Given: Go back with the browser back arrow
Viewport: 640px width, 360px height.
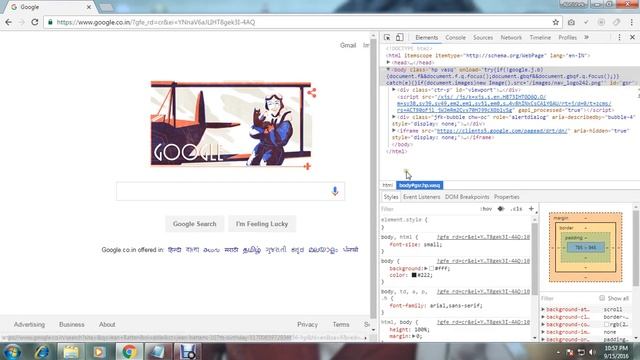Looking at the screenshot, I should [9, 22].
